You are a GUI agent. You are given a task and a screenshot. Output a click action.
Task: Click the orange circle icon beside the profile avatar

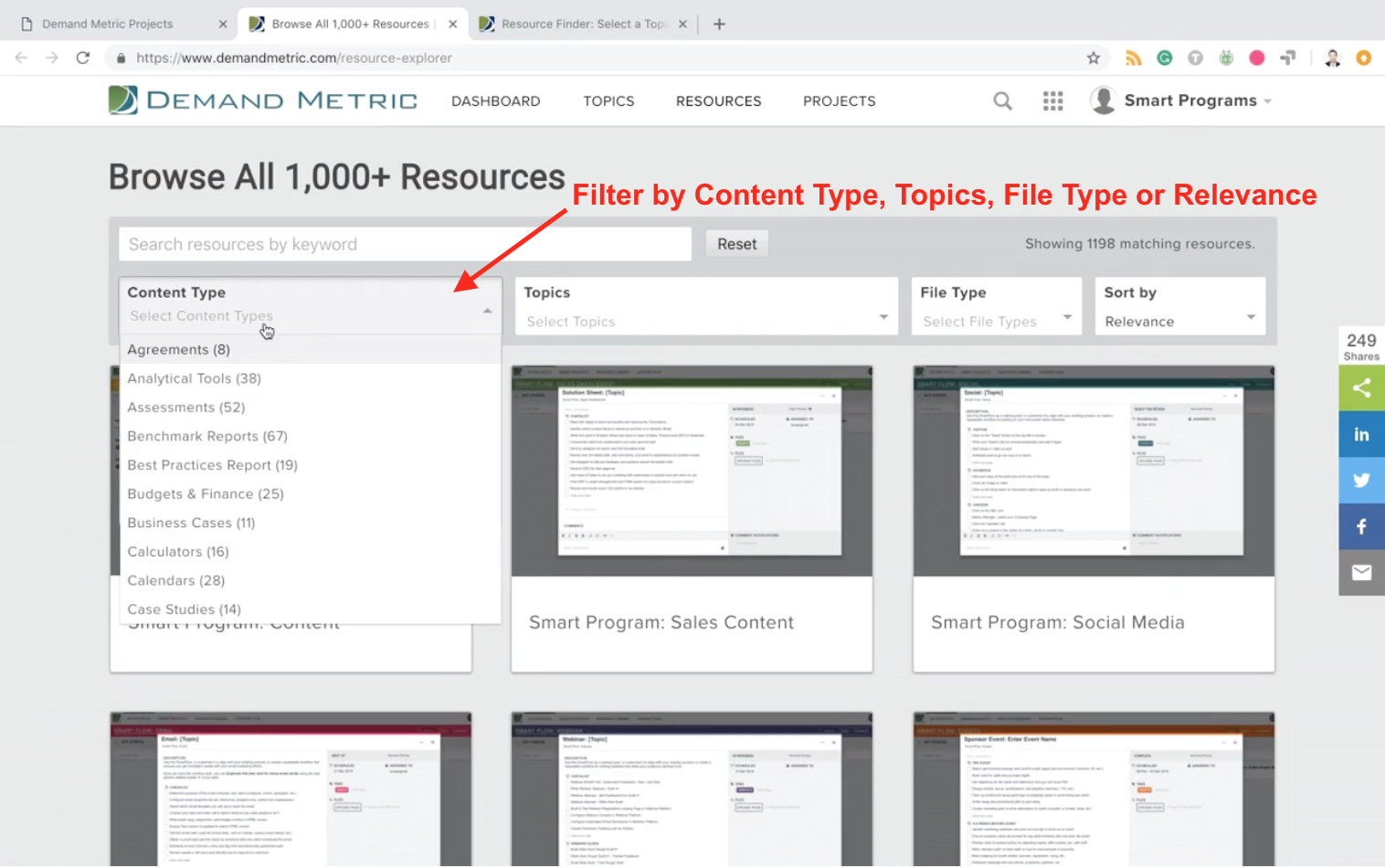pos(1364,58)
